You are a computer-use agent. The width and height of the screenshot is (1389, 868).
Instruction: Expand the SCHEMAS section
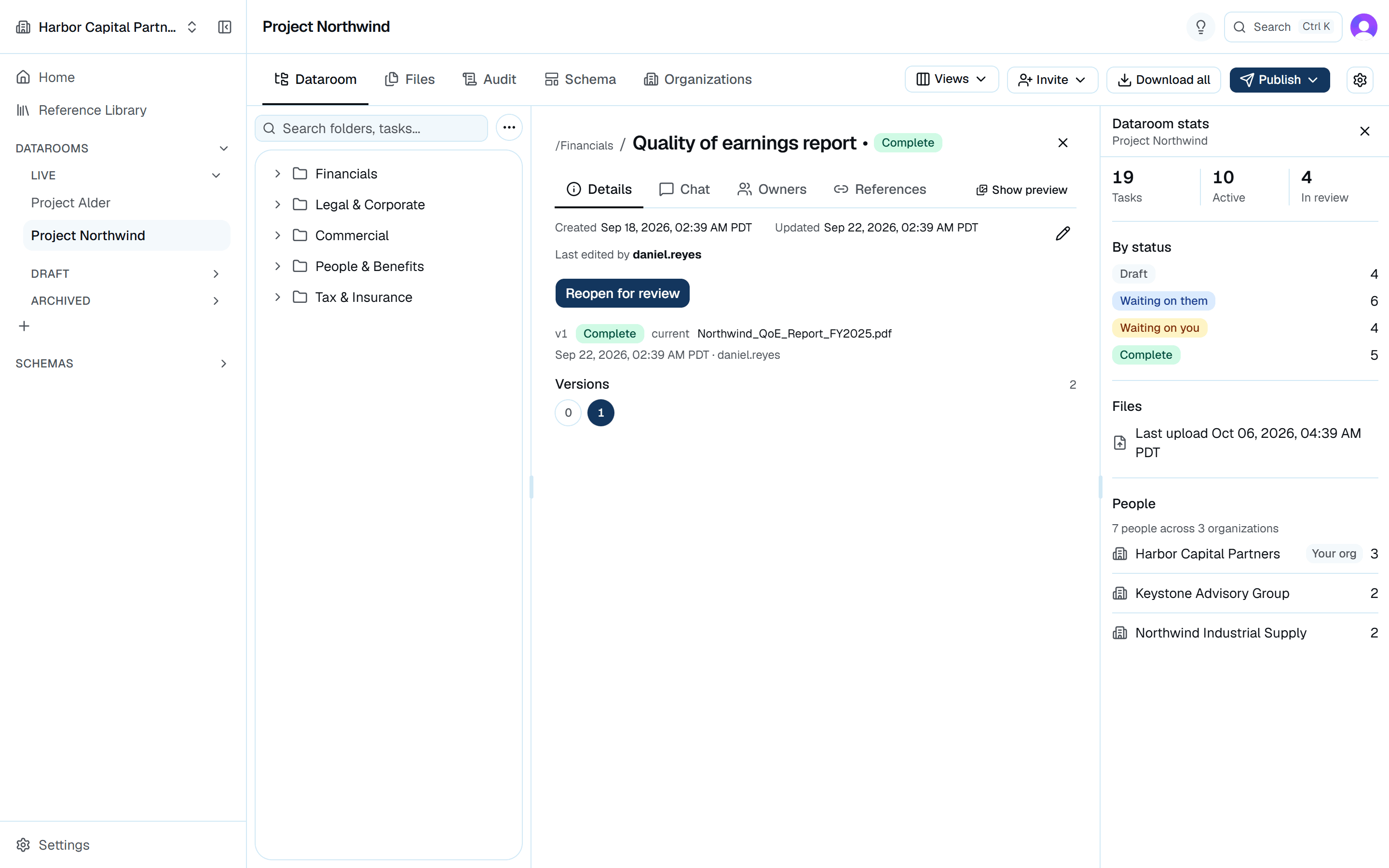[x=224, y=364]
